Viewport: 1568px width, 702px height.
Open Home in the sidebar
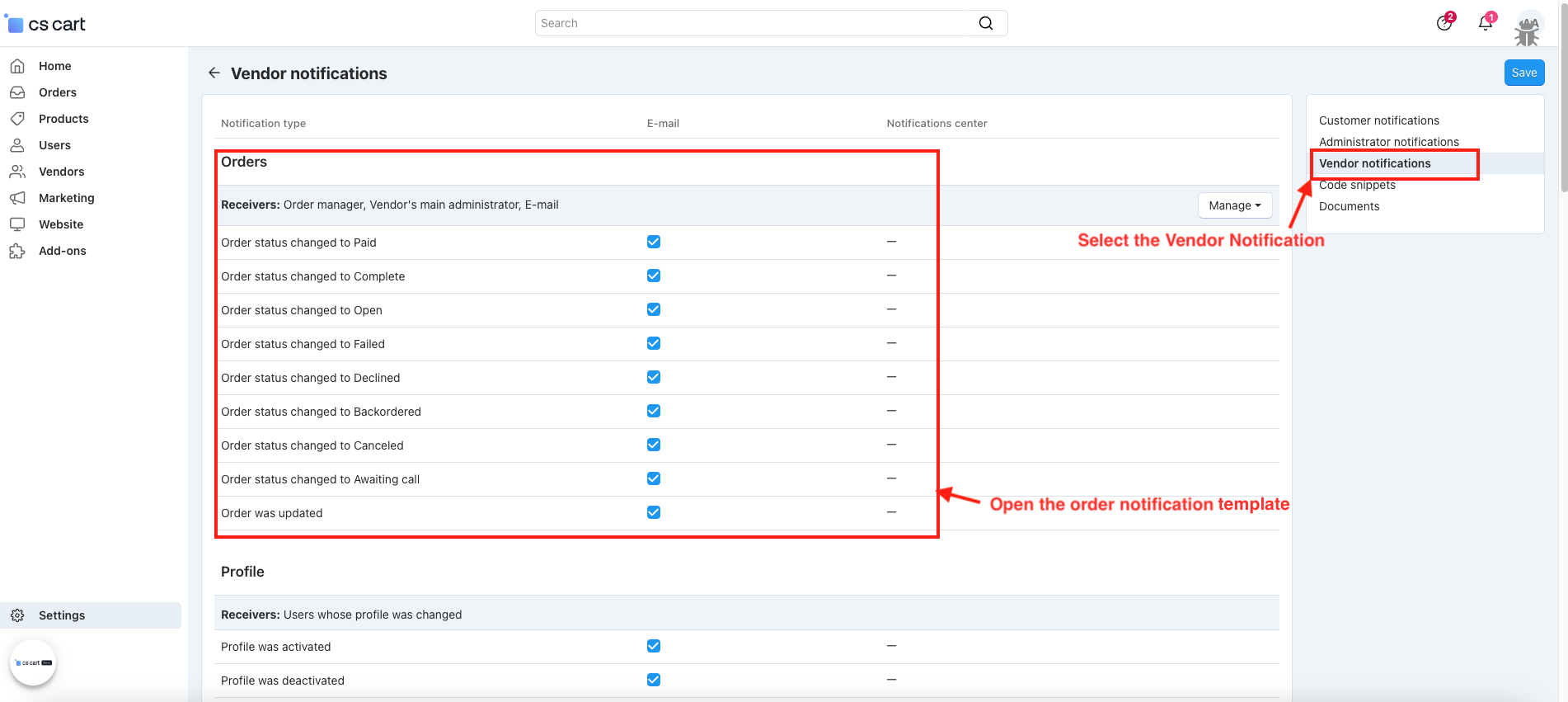55,66
